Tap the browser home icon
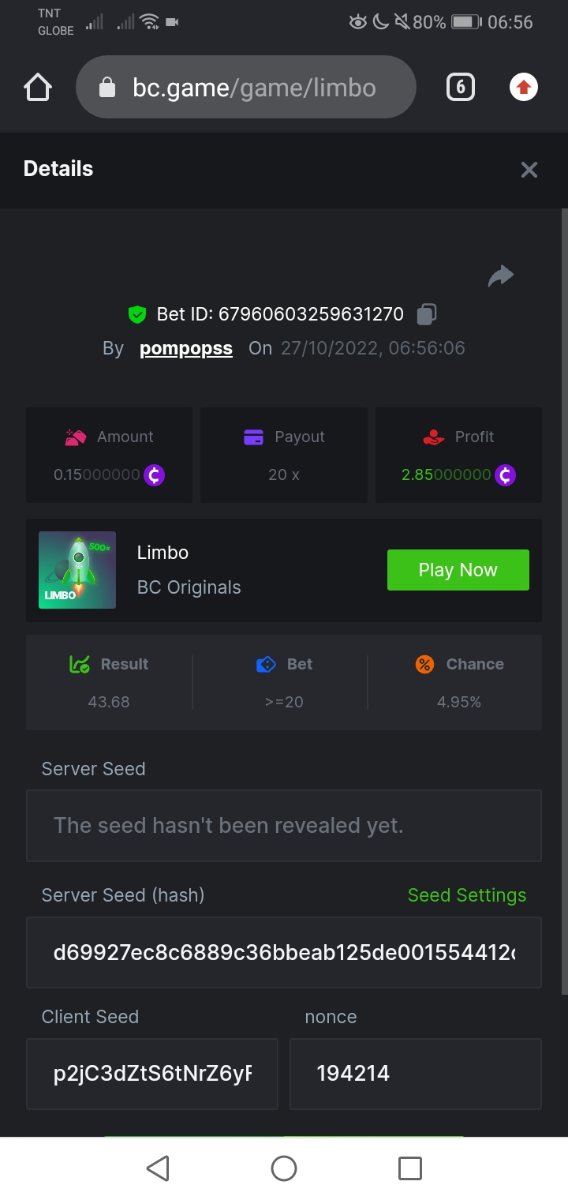Image resolution: width=568 pixels, height=1200 pixels. pyautogui.click(x=37, y=88)
